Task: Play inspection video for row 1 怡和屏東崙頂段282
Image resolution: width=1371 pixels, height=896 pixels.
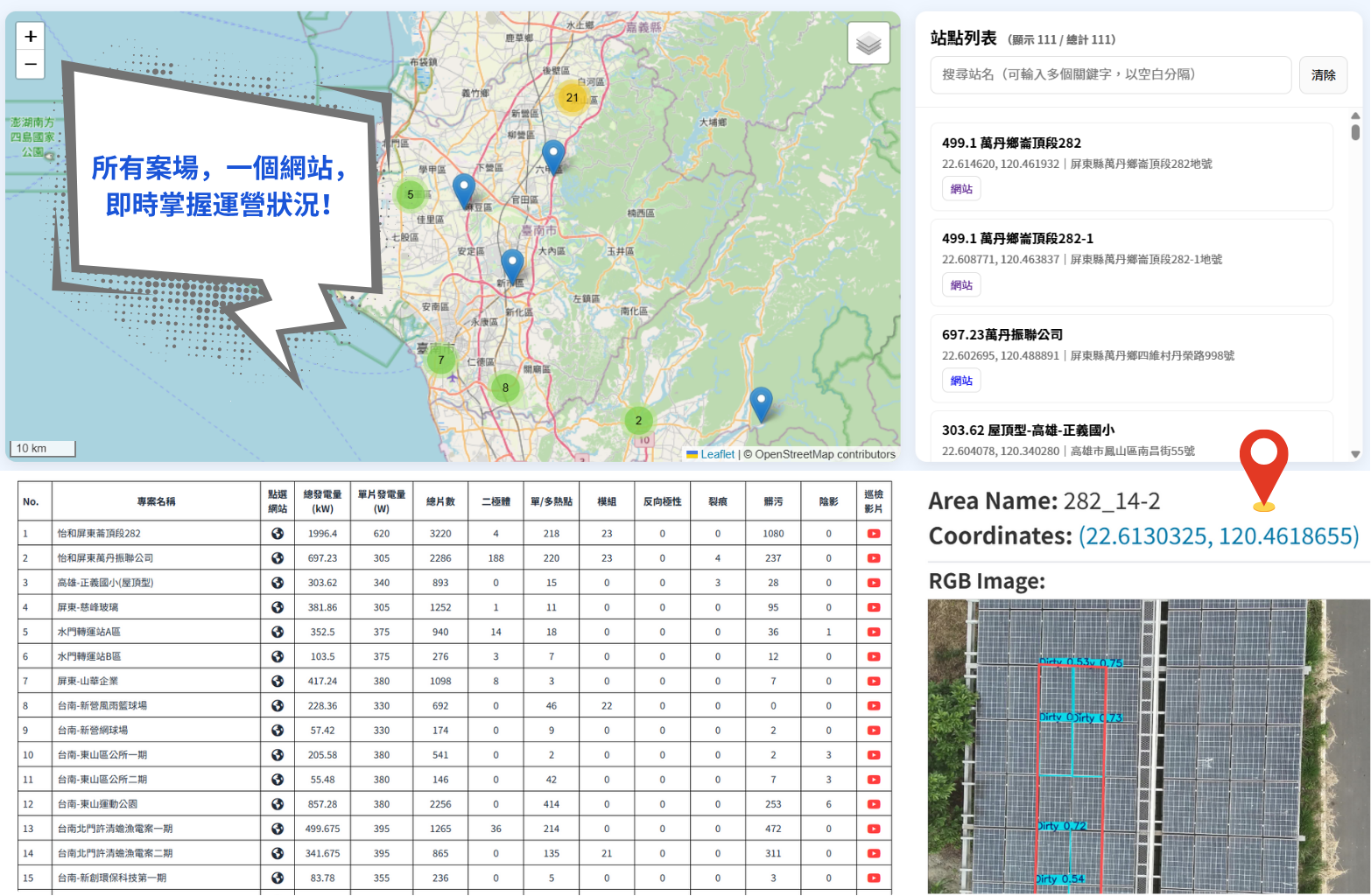Action: tap(873, 534)
